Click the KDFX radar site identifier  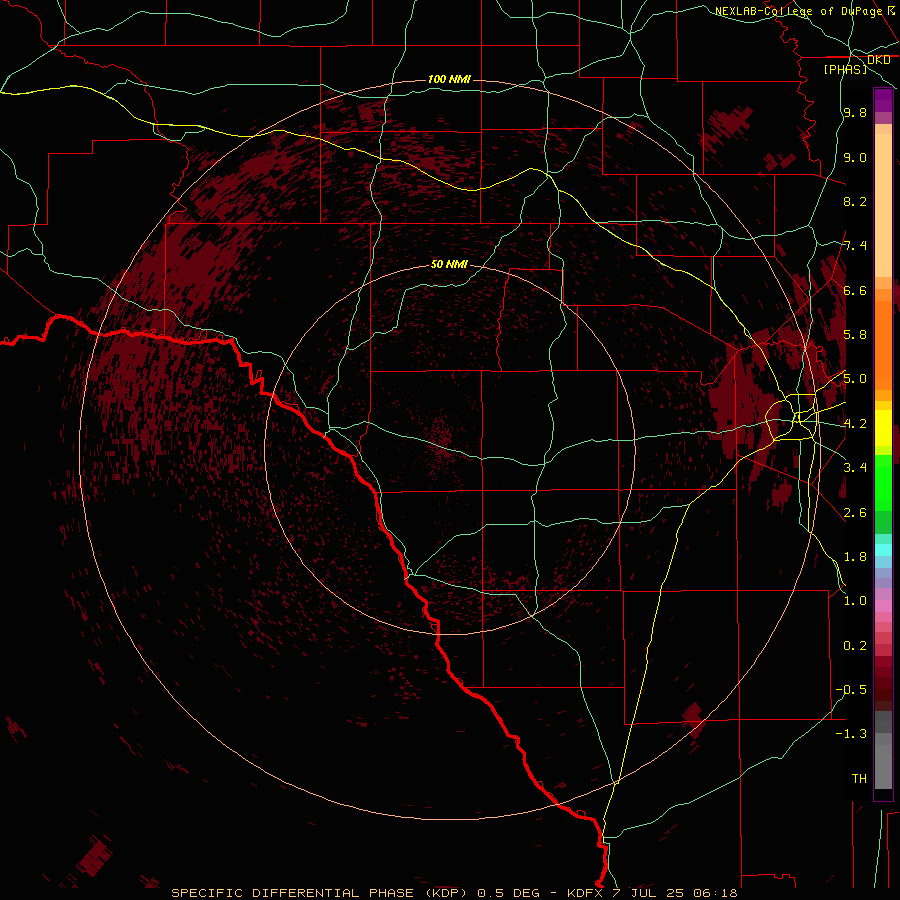point(585,893)
